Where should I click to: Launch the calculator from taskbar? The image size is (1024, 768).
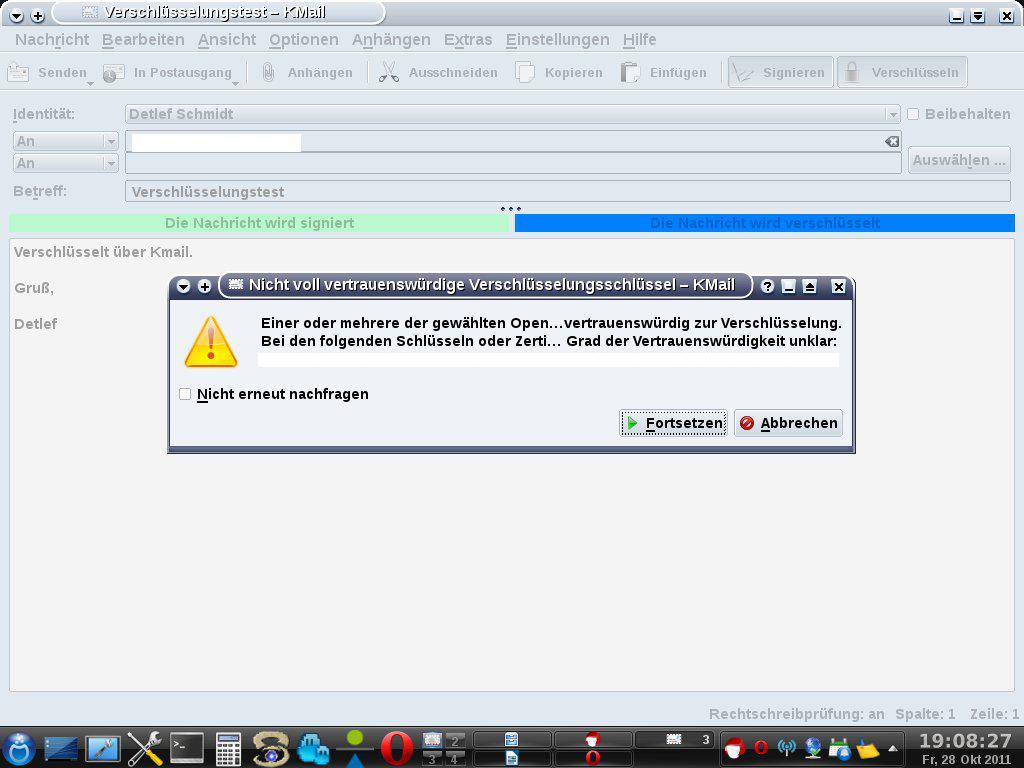pos(229,748)
